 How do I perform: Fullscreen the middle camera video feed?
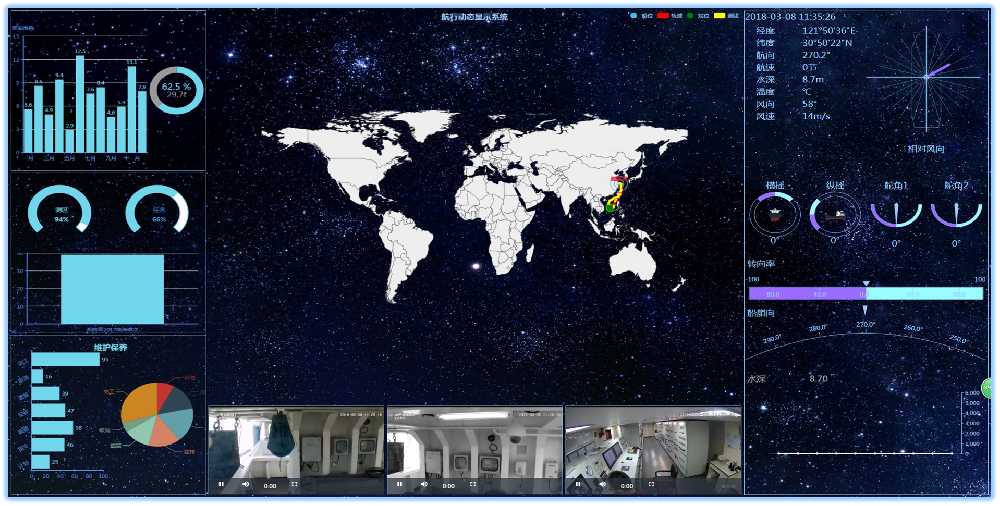[473, 484]
